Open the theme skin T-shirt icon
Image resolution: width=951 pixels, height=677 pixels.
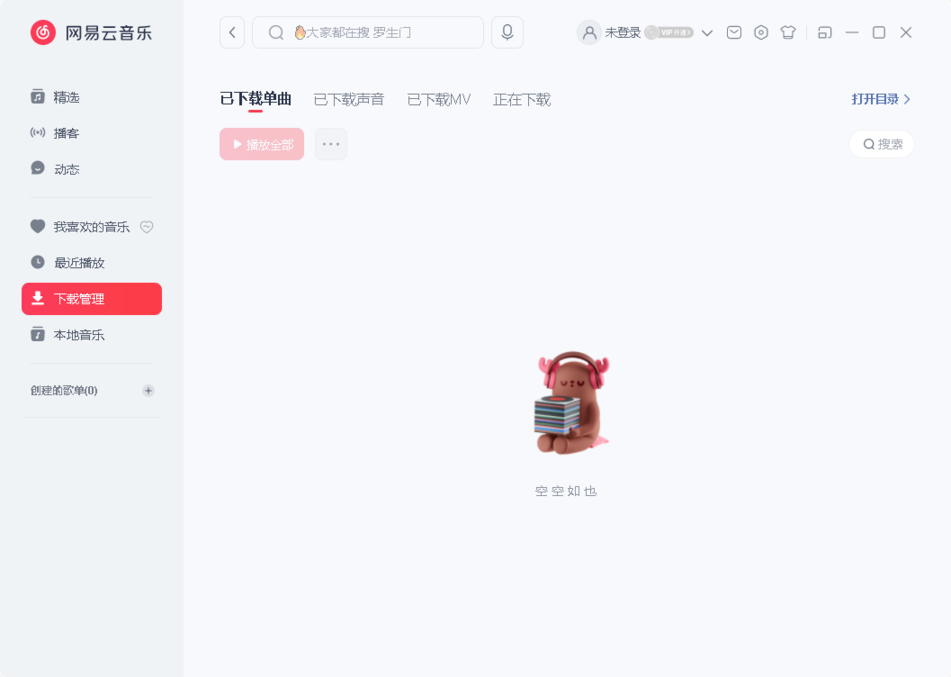787,32
